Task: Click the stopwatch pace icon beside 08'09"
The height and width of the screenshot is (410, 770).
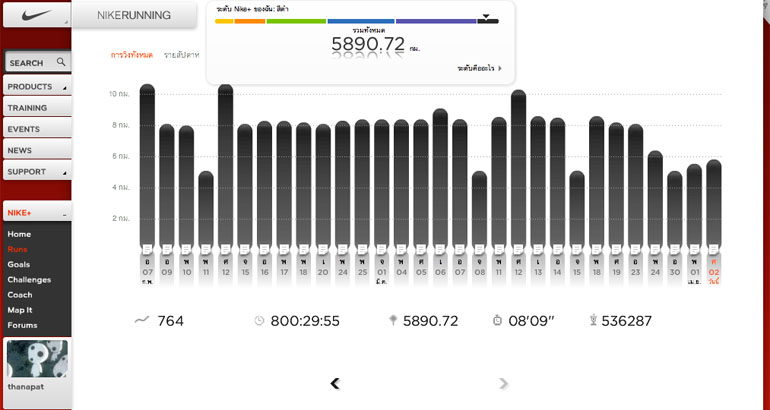Action: (x=497, y=321)
